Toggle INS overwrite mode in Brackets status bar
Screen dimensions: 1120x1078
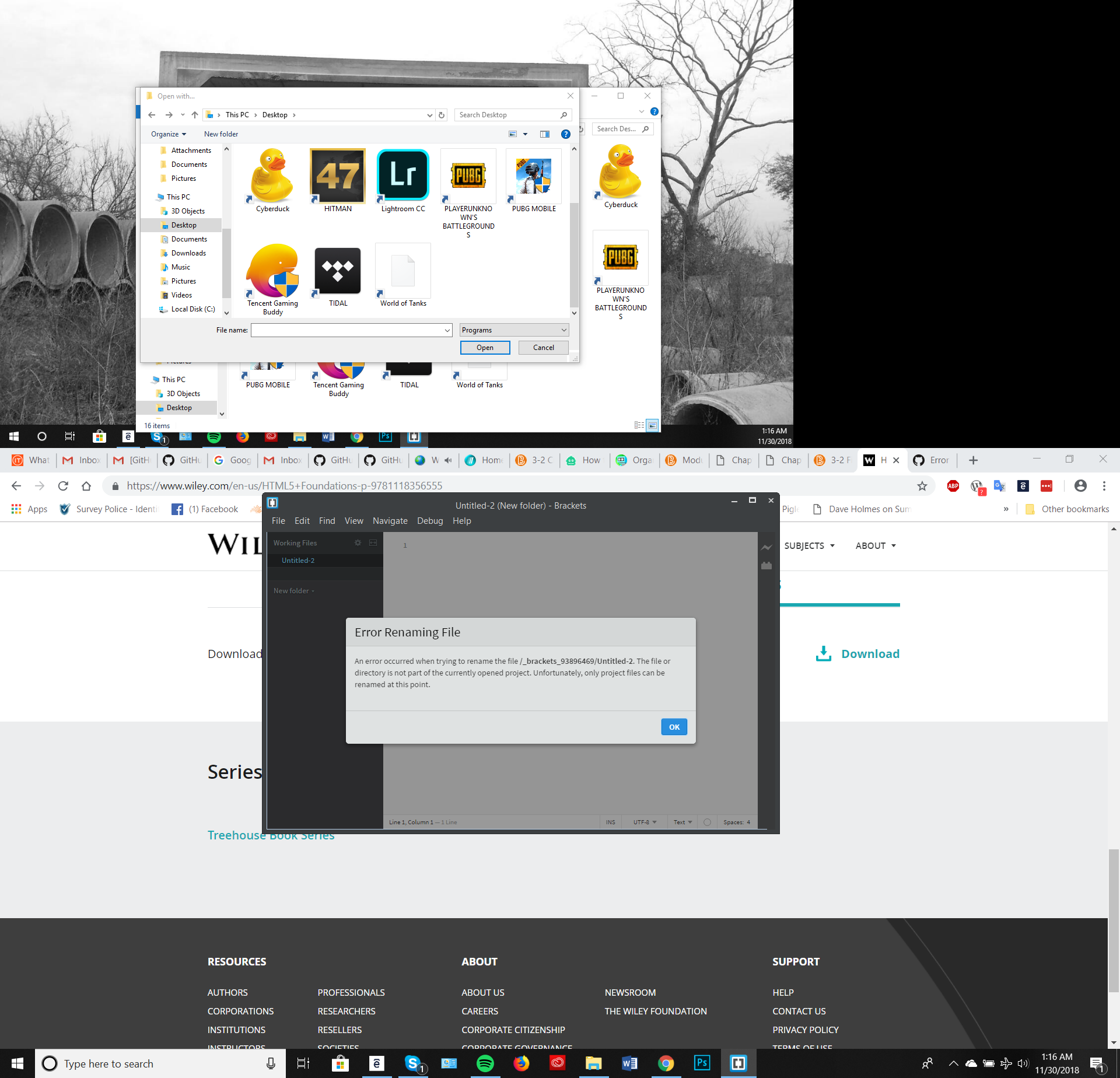coord(610,822)
